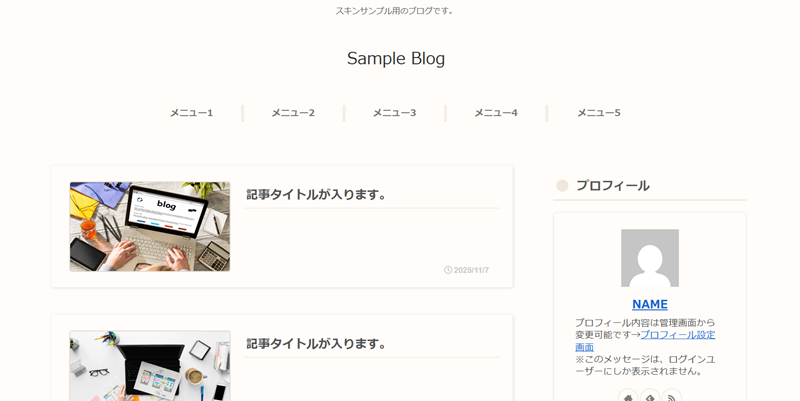Click the middle profile icon button

650,397
